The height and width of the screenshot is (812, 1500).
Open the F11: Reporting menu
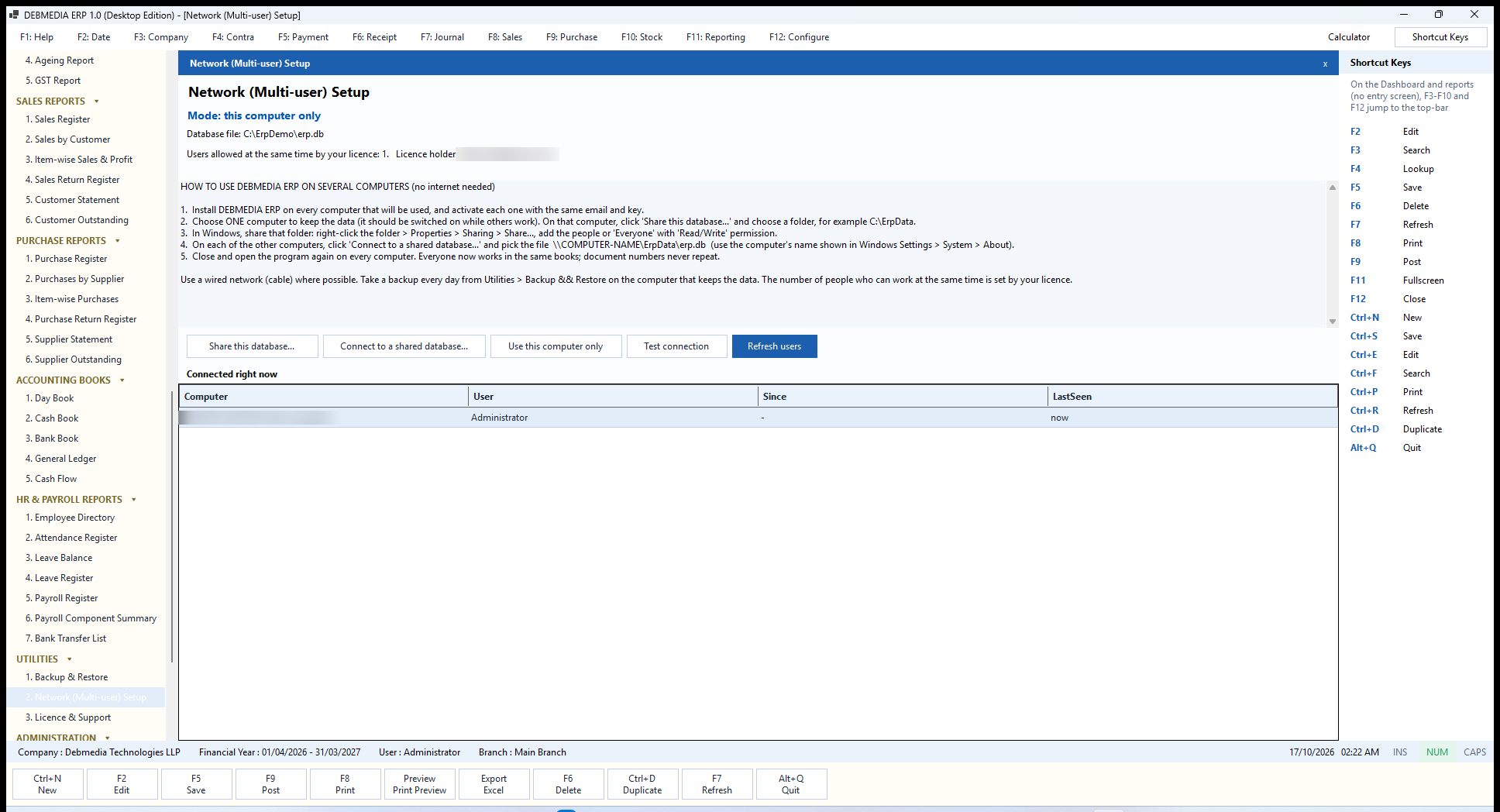[716, 37]
